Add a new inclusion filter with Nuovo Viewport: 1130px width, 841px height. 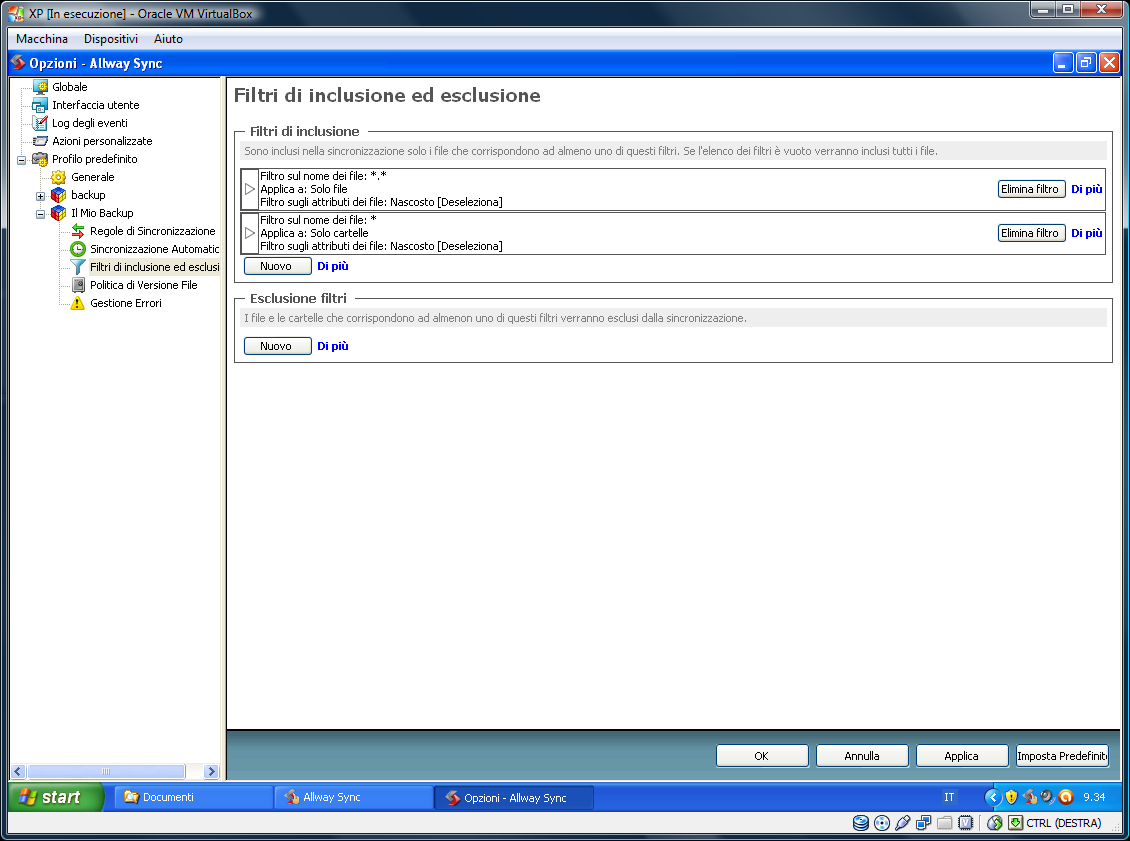click(x=277, y=266)
